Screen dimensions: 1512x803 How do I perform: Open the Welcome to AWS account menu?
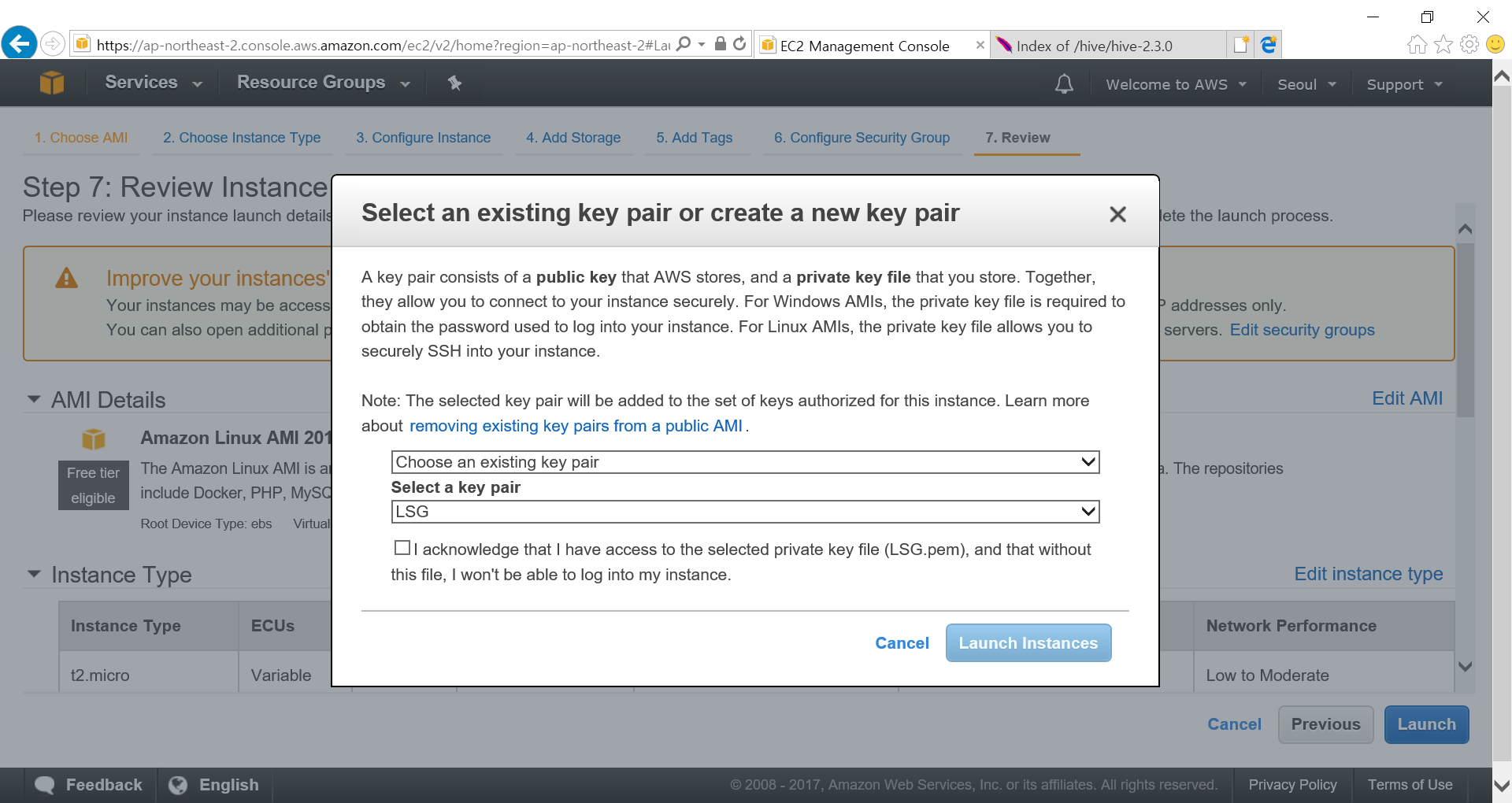tap(1176, 84)
